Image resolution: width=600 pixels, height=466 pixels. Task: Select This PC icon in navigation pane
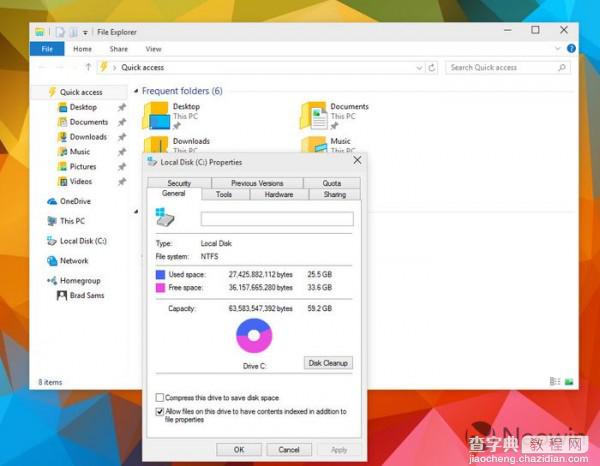click(52, 221)
